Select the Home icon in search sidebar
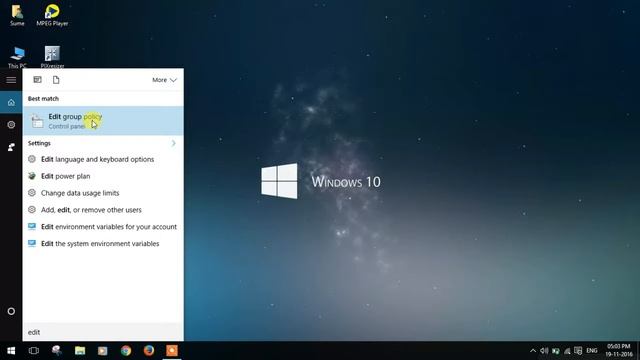 11,102
